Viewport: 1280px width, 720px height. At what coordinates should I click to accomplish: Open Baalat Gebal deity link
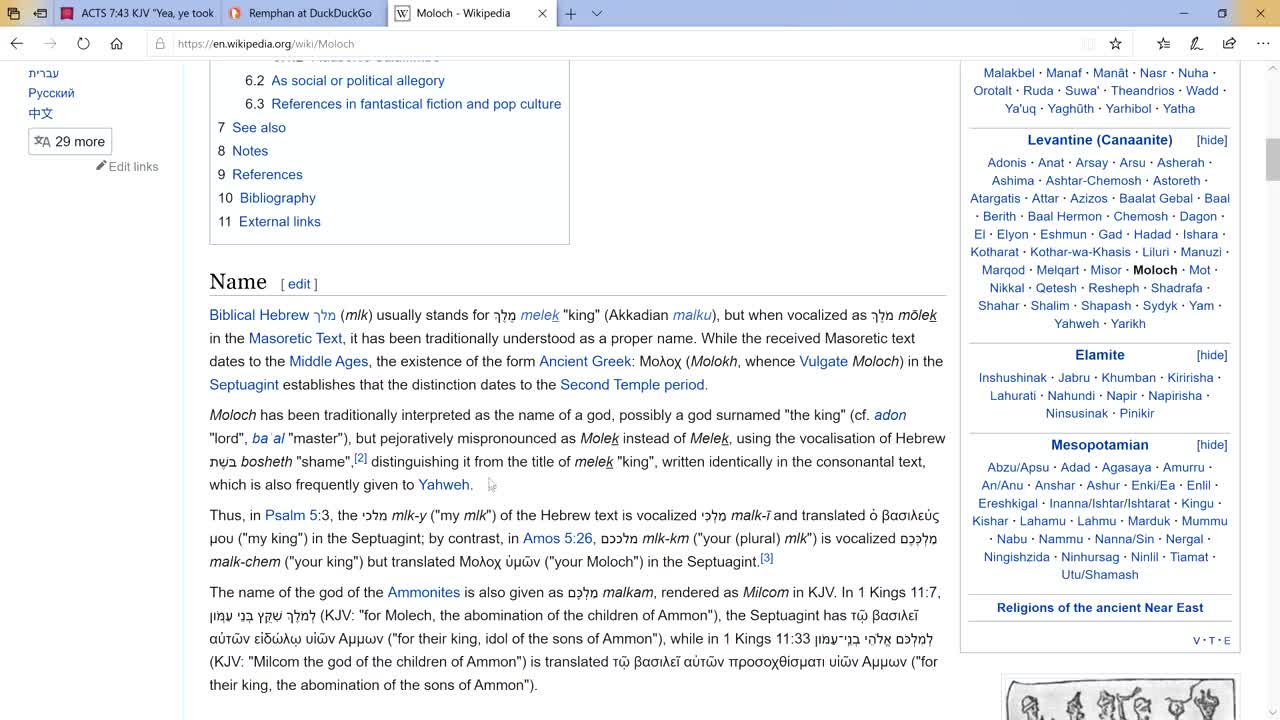1155,198
